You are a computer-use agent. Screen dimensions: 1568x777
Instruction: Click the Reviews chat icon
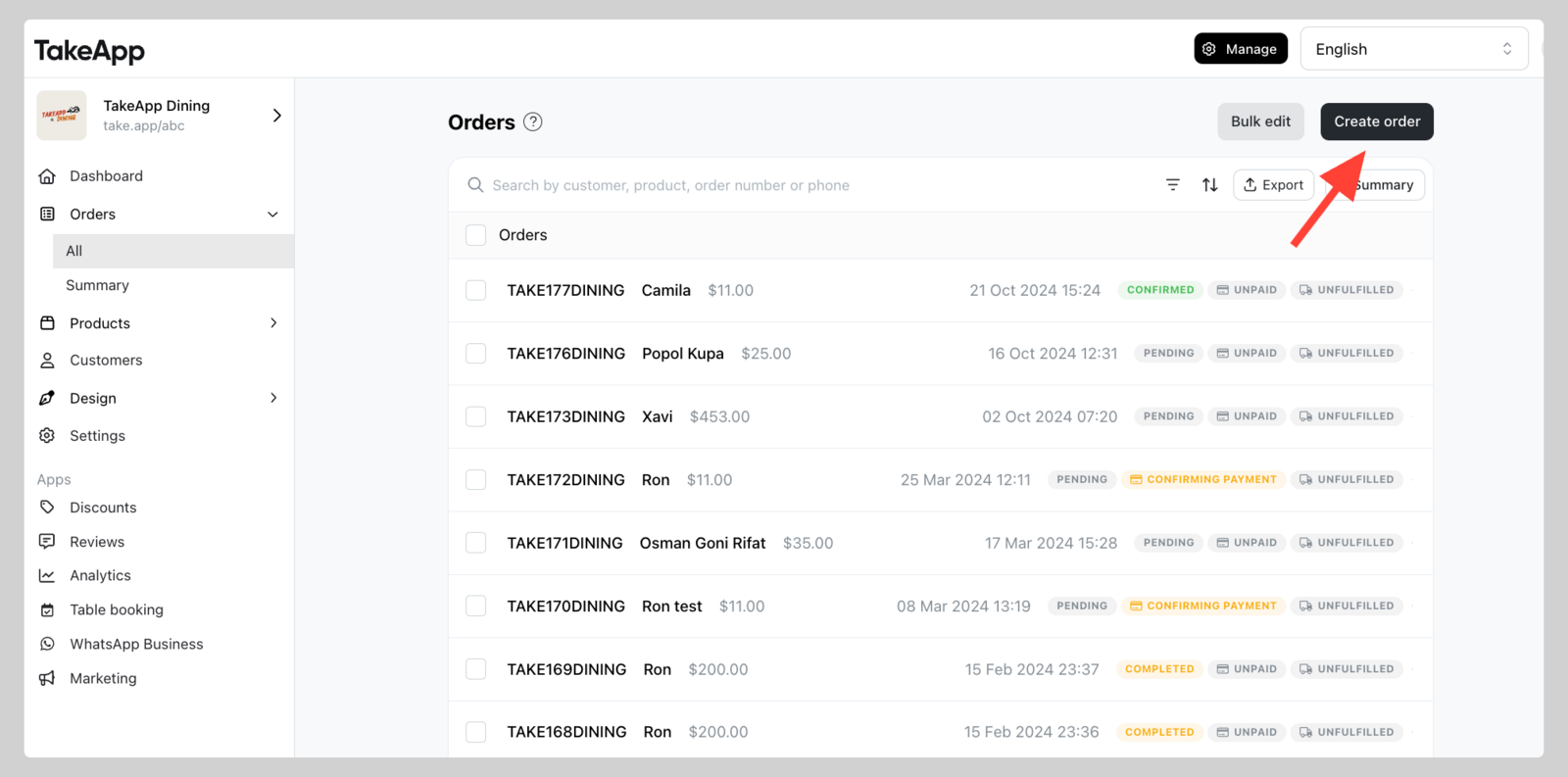(47, 541)
